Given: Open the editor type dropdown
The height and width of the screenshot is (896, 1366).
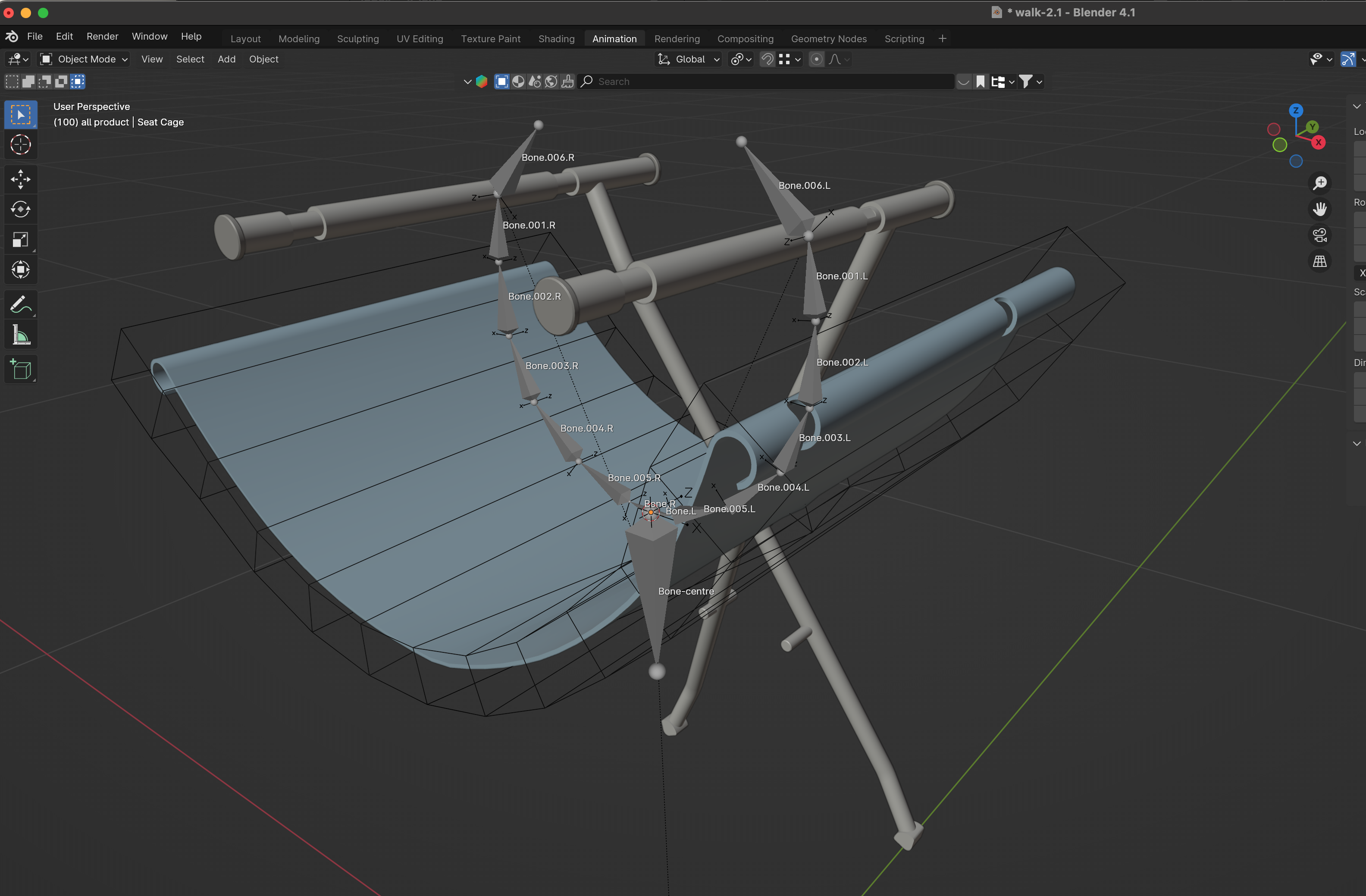Looking at the screenshot, I should (x=18, y=59).
